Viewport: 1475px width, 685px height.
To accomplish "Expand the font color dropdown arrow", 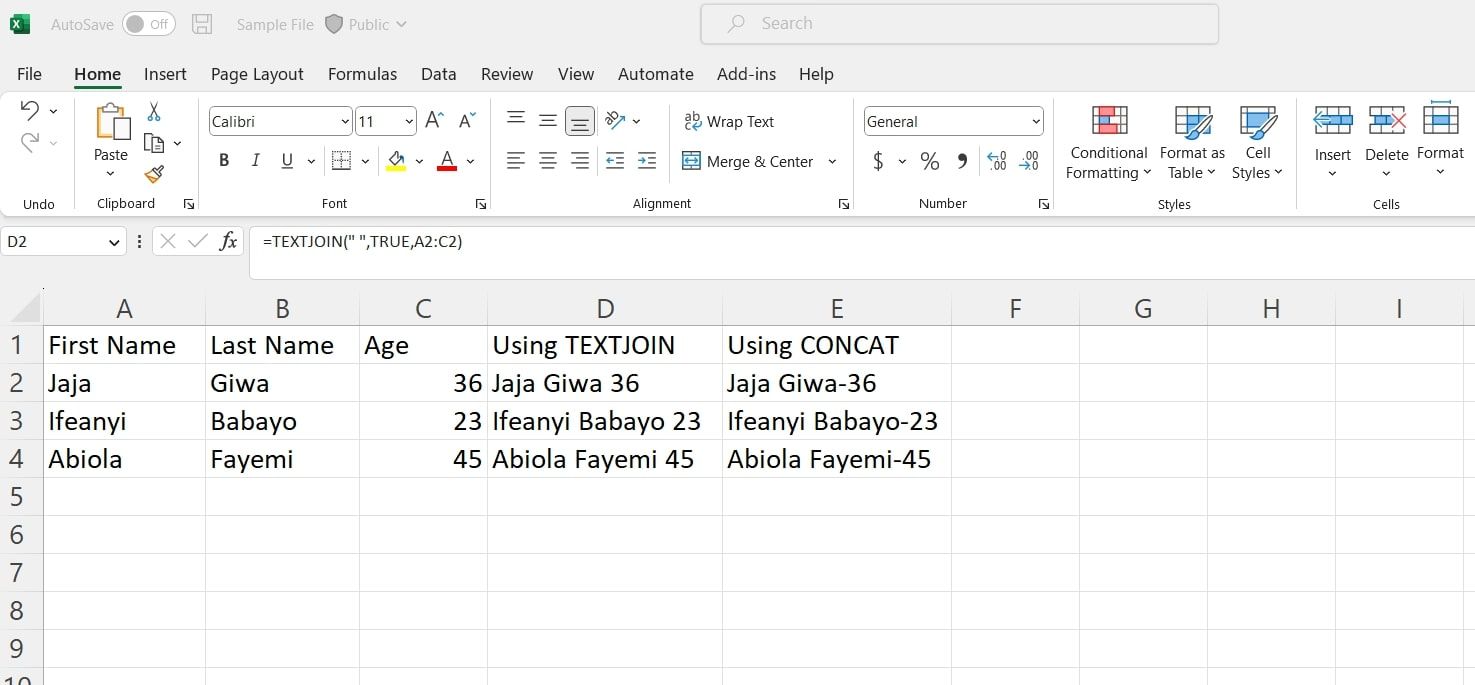I will coord(470,161).
